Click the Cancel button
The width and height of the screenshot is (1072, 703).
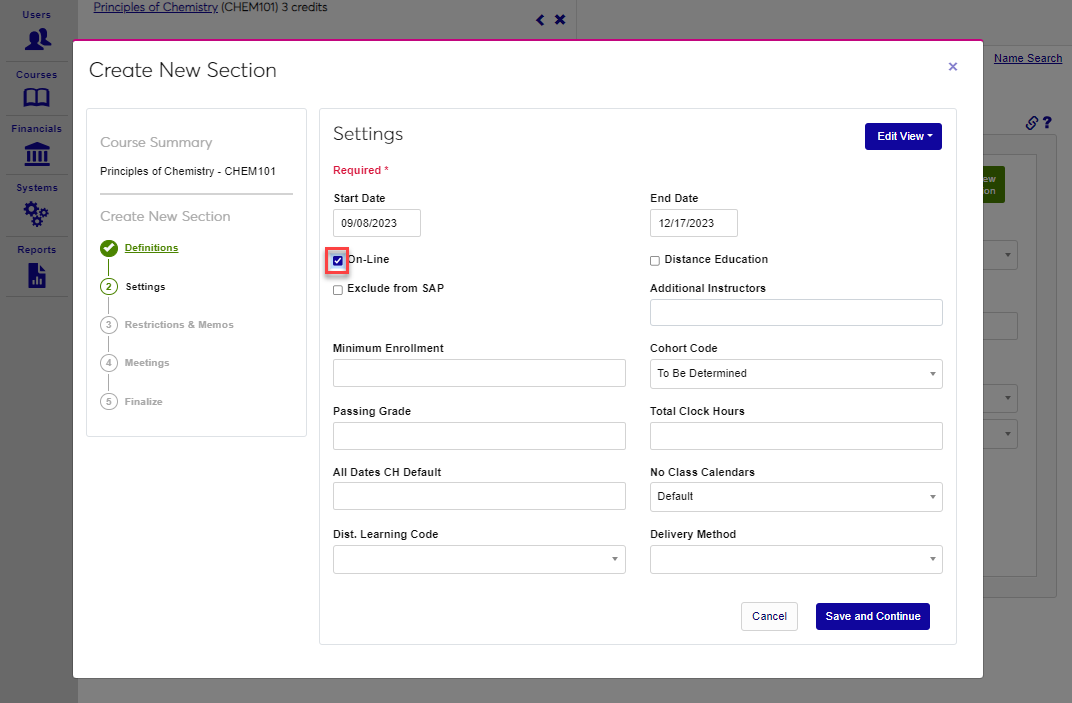pos(769,616)
